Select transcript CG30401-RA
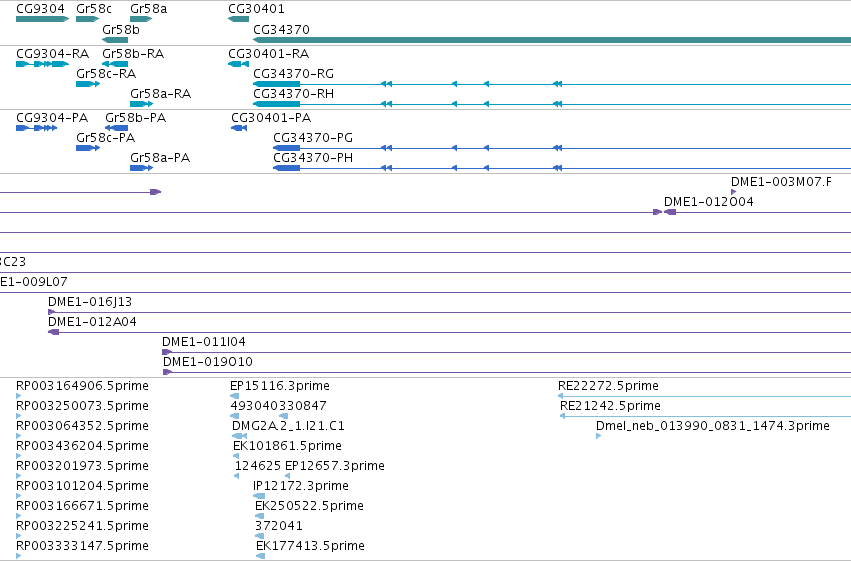The image size is (851, 561). click(238, 64)
